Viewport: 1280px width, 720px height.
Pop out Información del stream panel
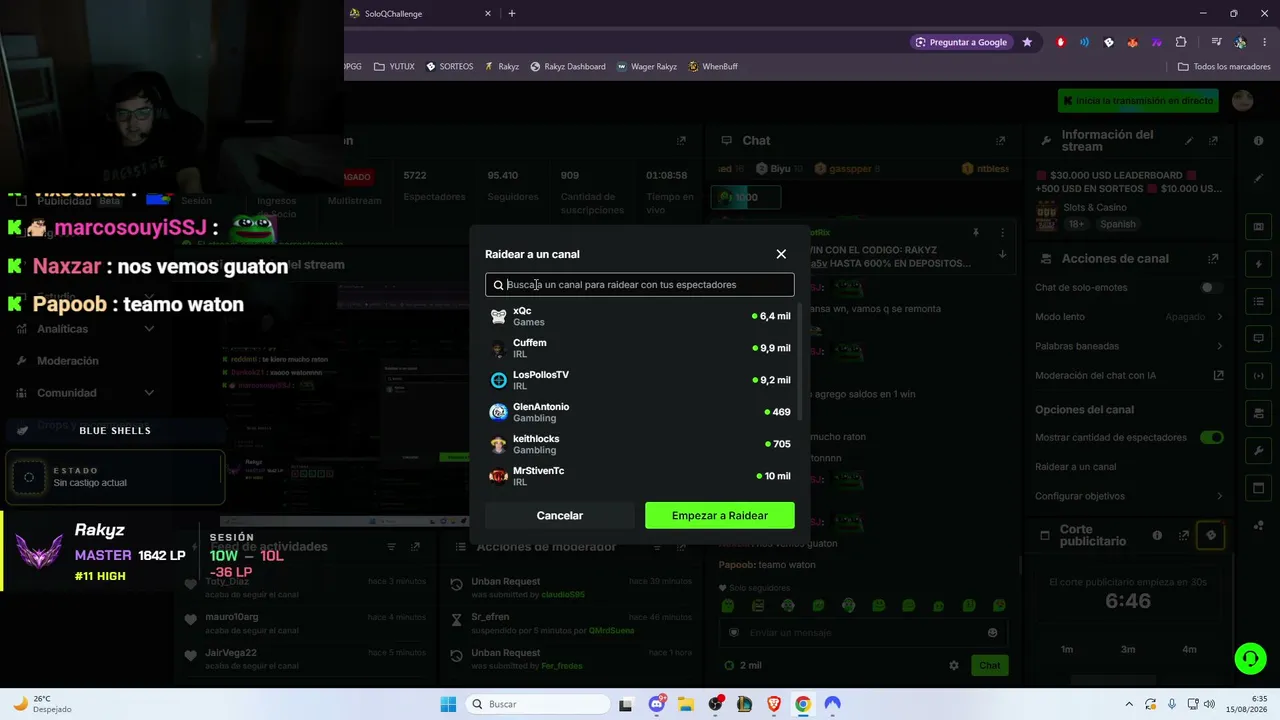click(1213, 141)
